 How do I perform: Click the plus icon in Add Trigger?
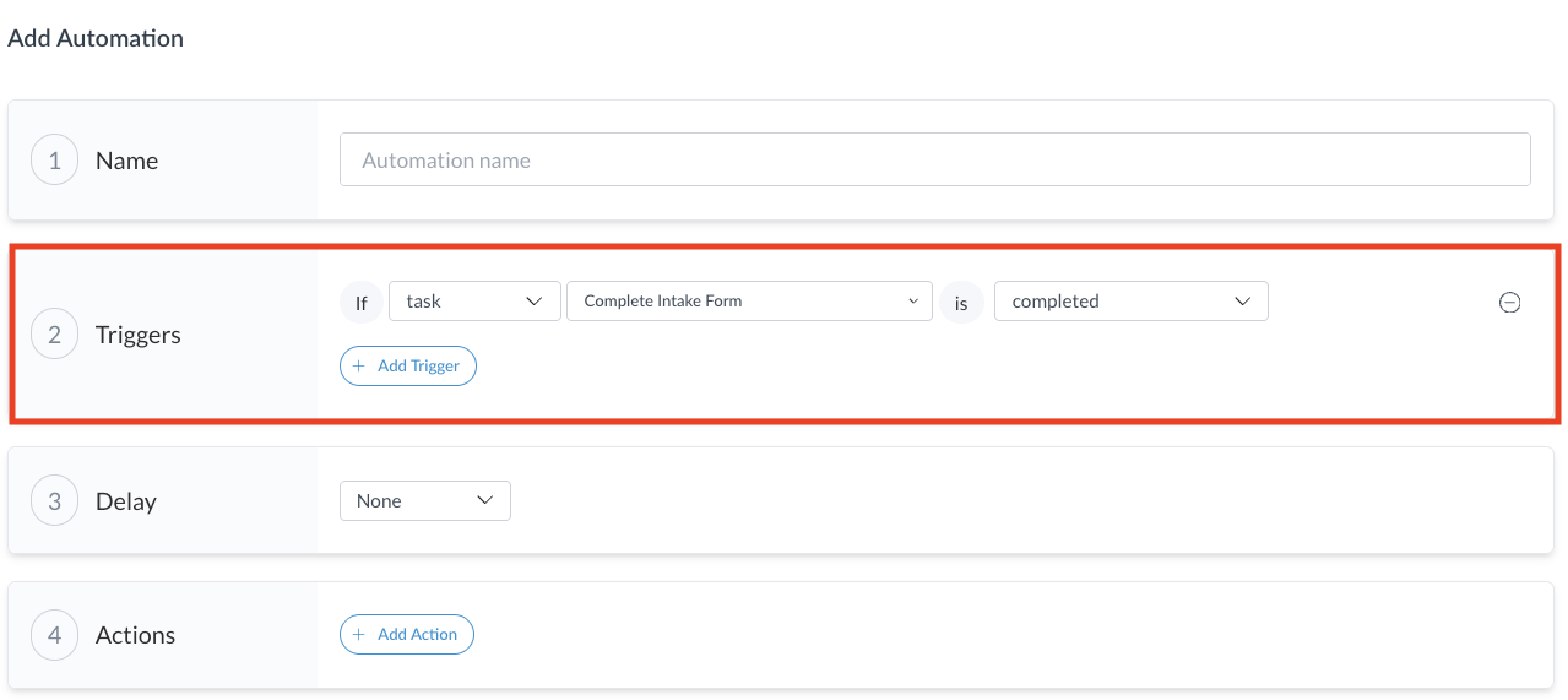click(359, 366)
